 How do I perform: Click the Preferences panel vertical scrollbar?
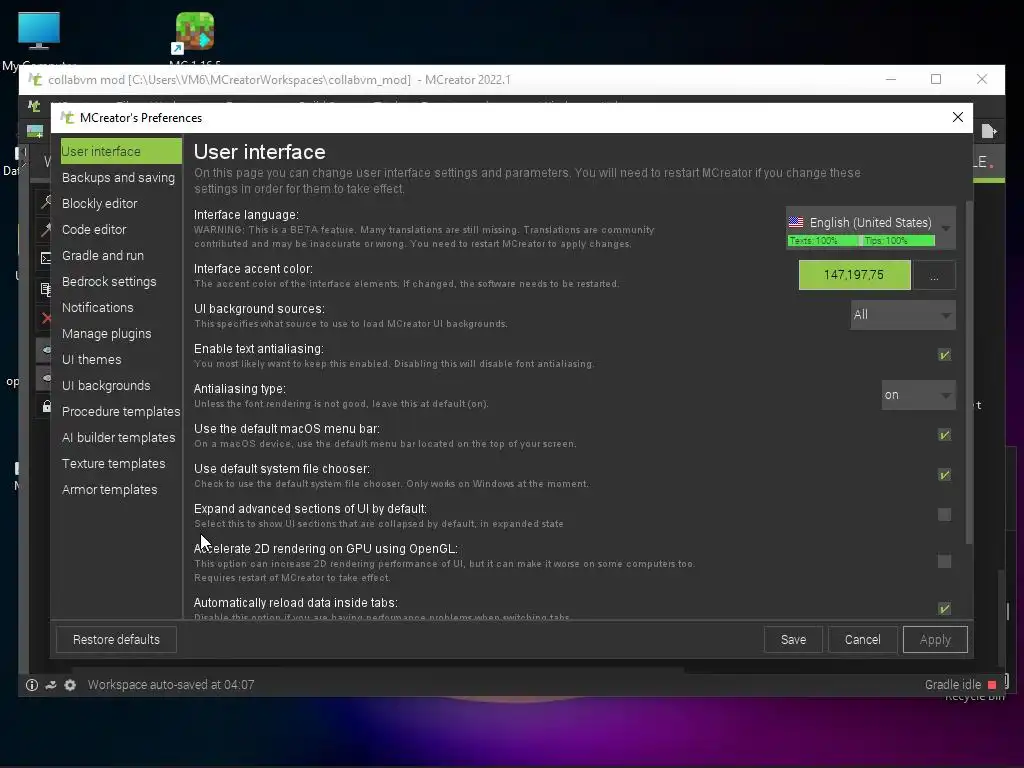click(969, 372)
